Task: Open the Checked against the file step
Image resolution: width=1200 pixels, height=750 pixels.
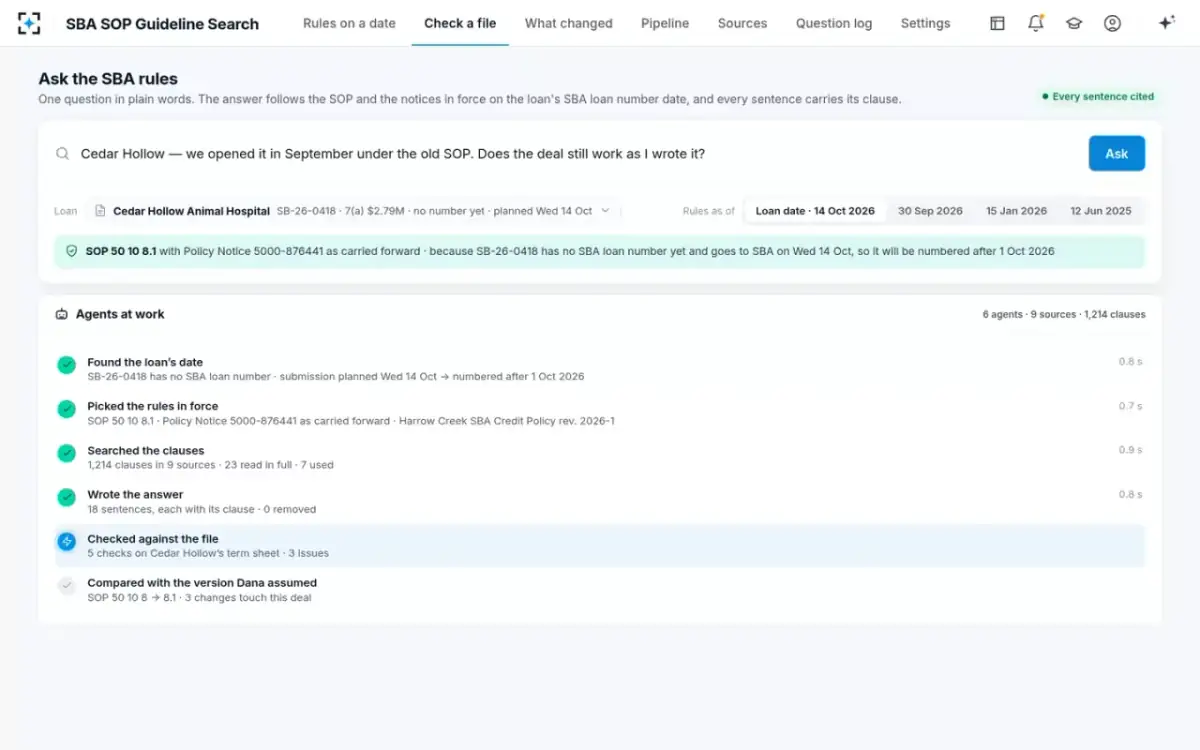Action: (x=600, y=545)
